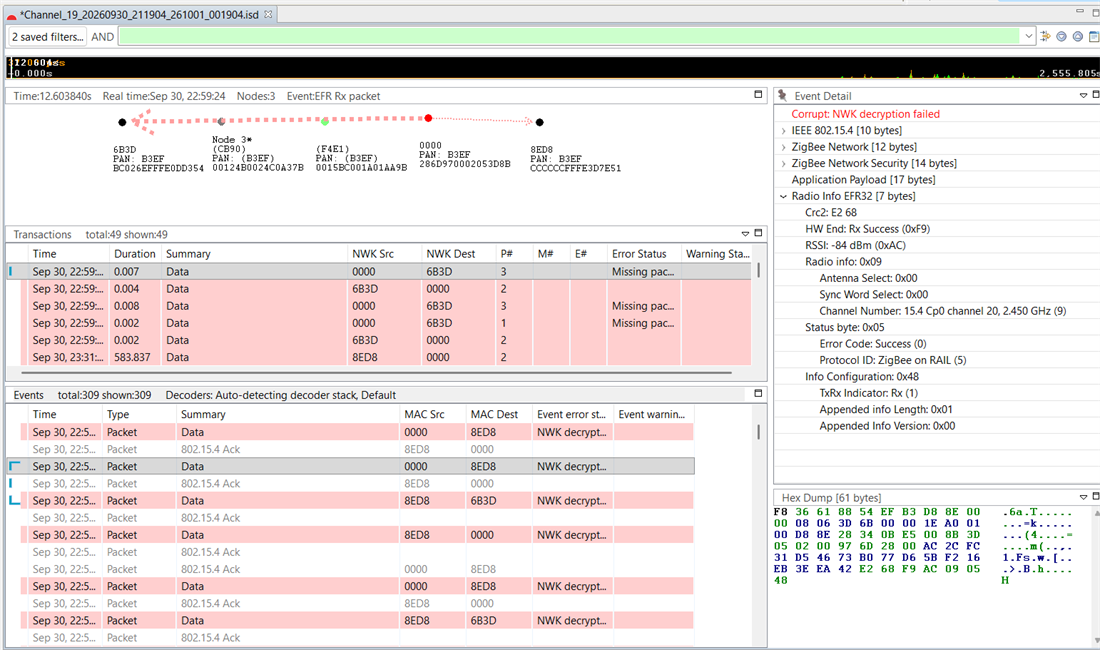Select Application Payload [17 bytes] entry
Screen dimensions: 1100x650
[863, 180]
